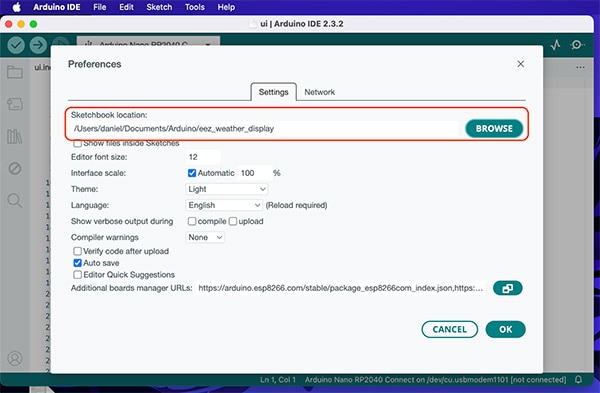Click the Editor font size field
The image size is (600, 393).
pos(203,157)
